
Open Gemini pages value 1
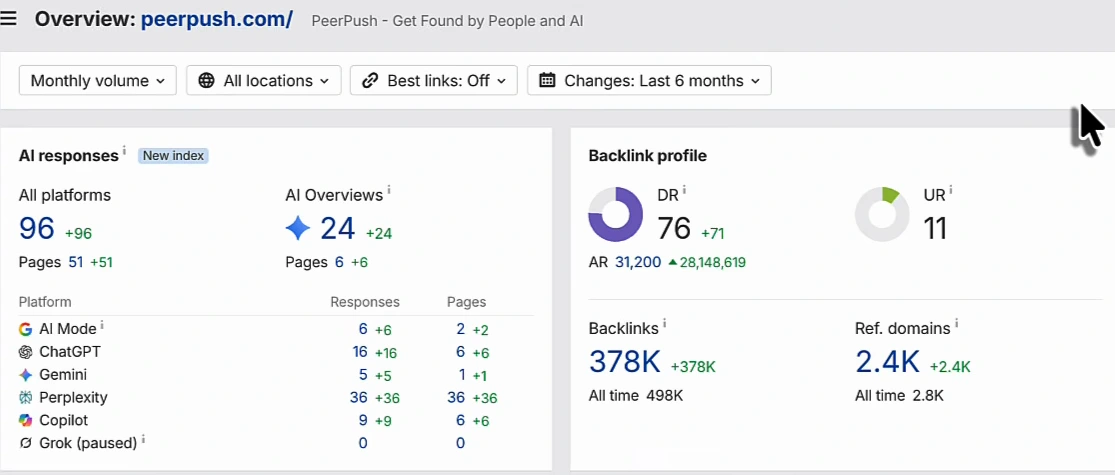point(461,374)
